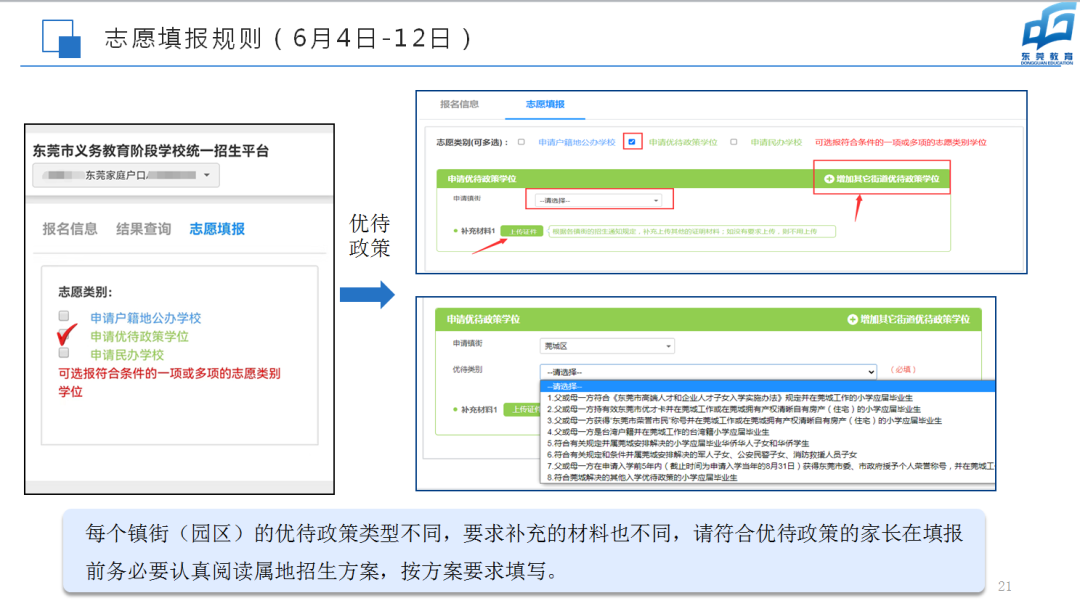Select 志愿填报 tab in the left panel
Screen dimensions: 1080x606
pos(217,229)
